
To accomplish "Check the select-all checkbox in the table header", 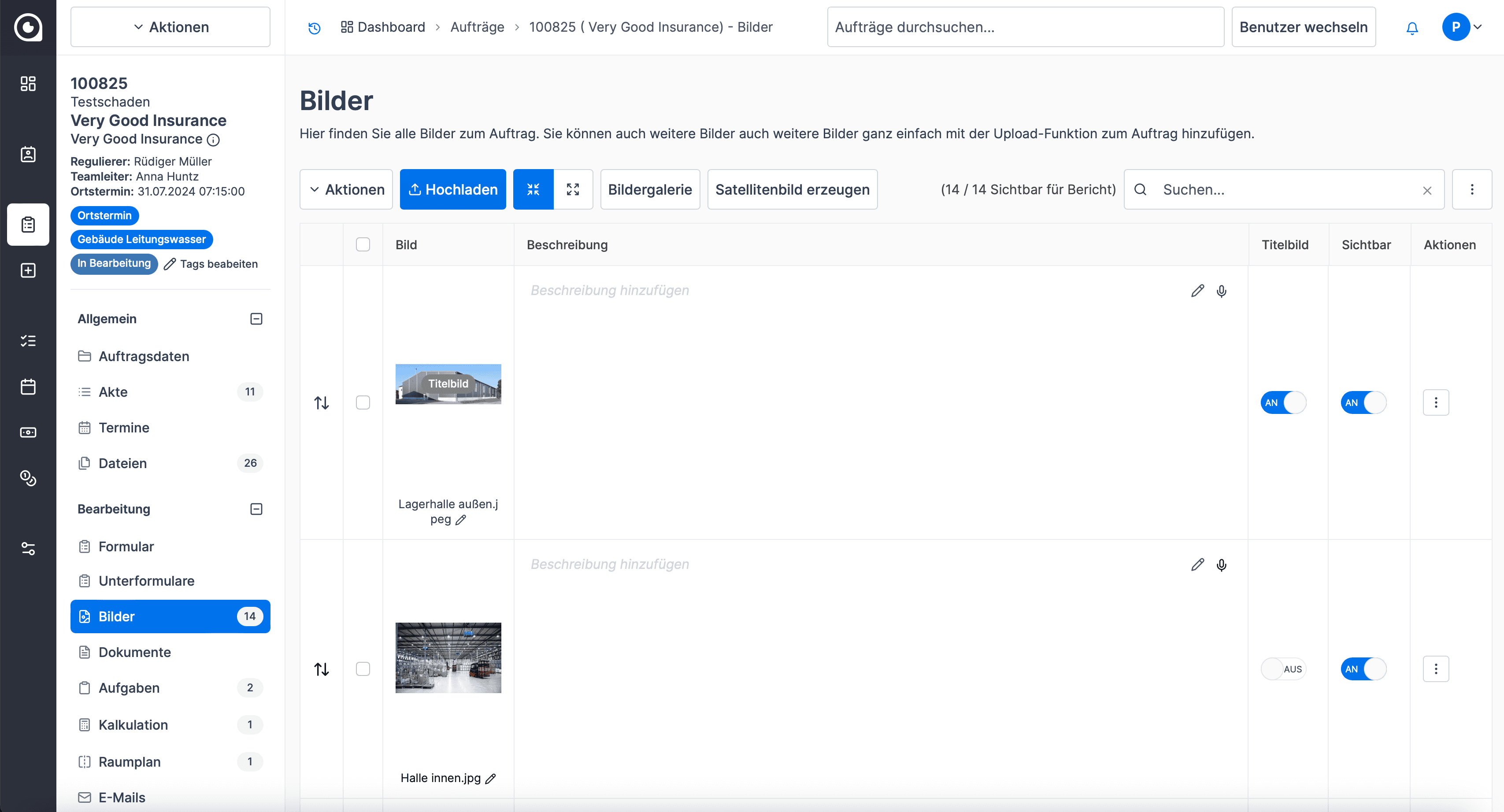I will [x=363, y=244].
